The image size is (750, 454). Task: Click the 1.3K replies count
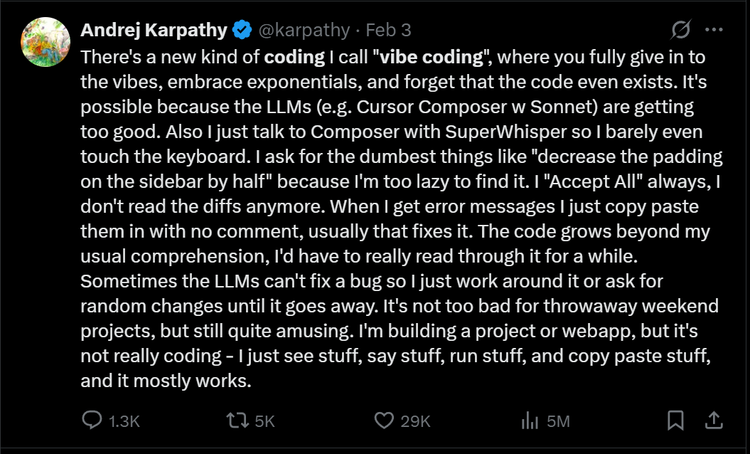point(124,422)
